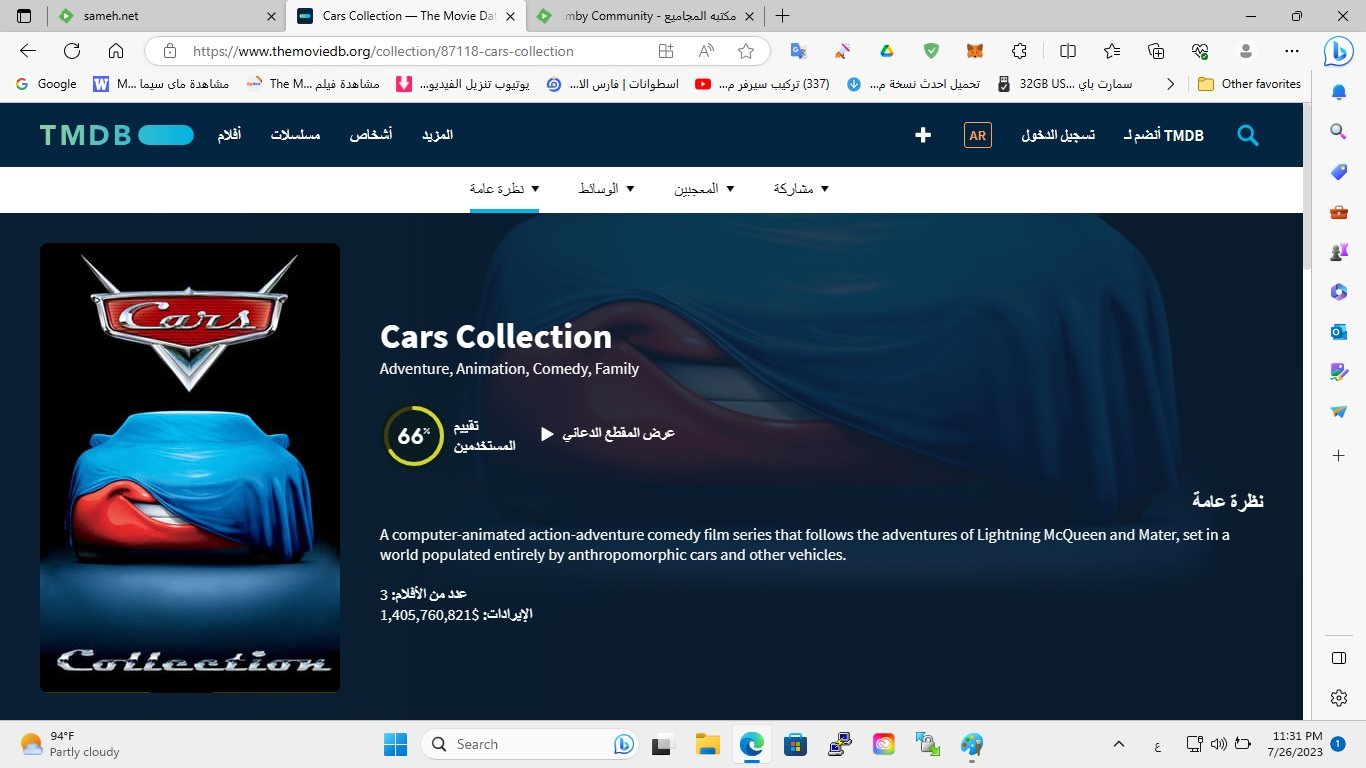
Task: Click the 66% user score ring
Action: [x=413, y=436]
